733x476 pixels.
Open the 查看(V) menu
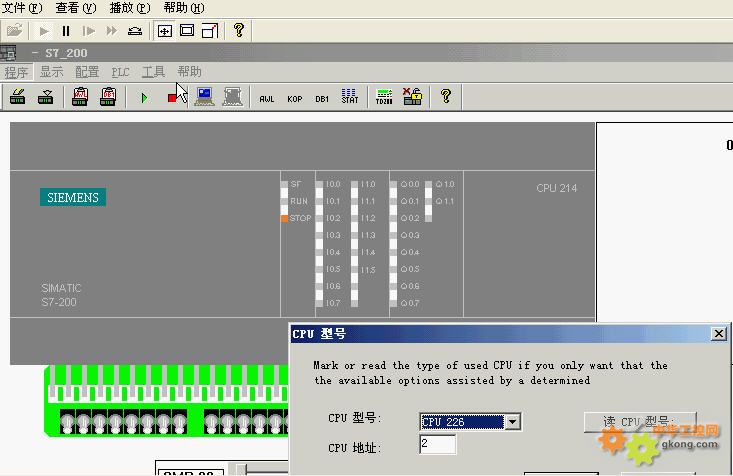76,7
